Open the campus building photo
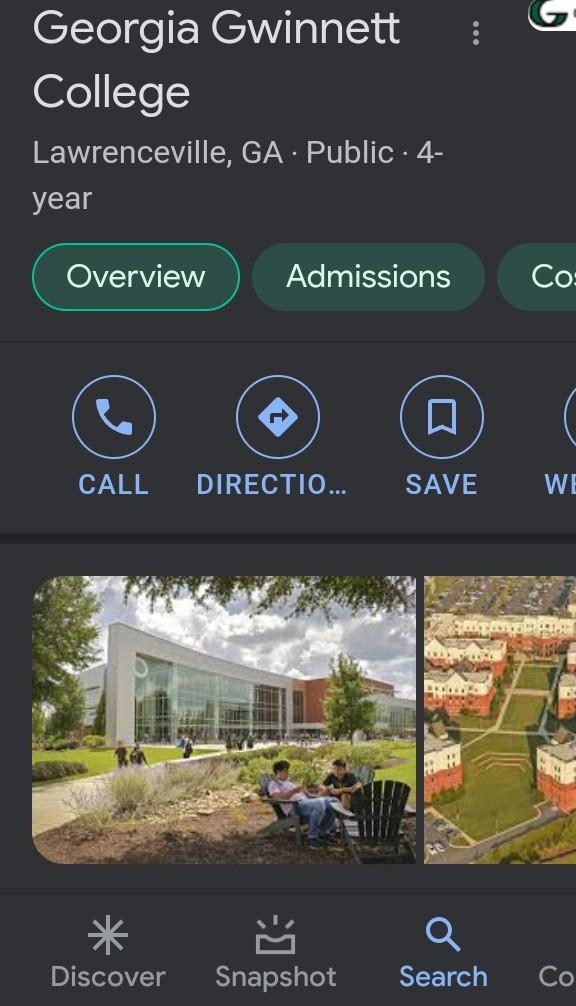 pos(224,720)
